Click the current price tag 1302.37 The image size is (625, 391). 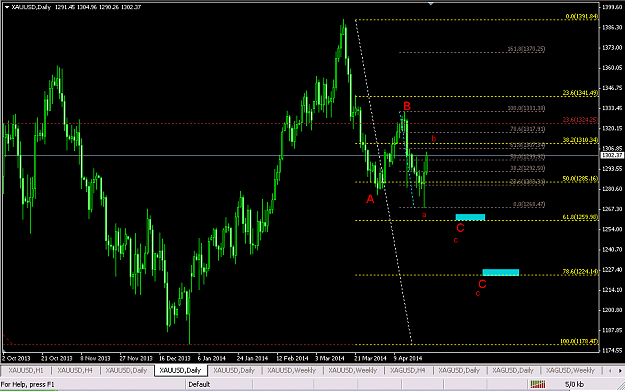612,155
